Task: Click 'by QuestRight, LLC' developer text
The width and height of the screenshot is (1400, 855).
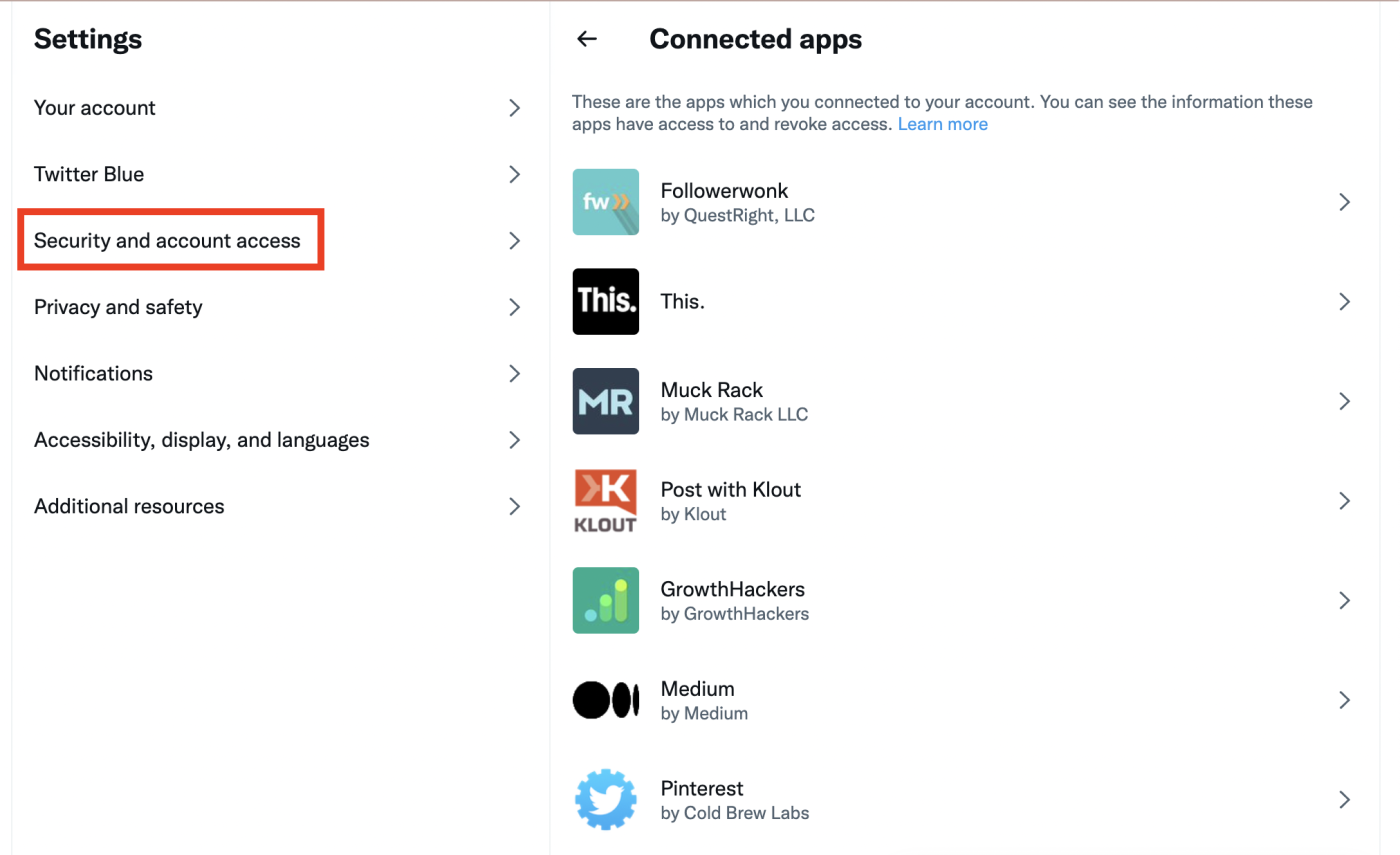Action: point(738,215)
